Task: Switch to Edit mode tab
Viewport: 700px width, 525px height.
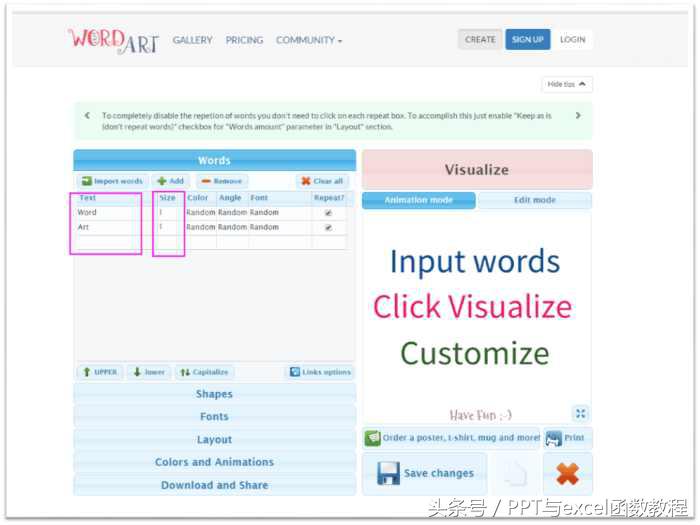Action: 535,200
